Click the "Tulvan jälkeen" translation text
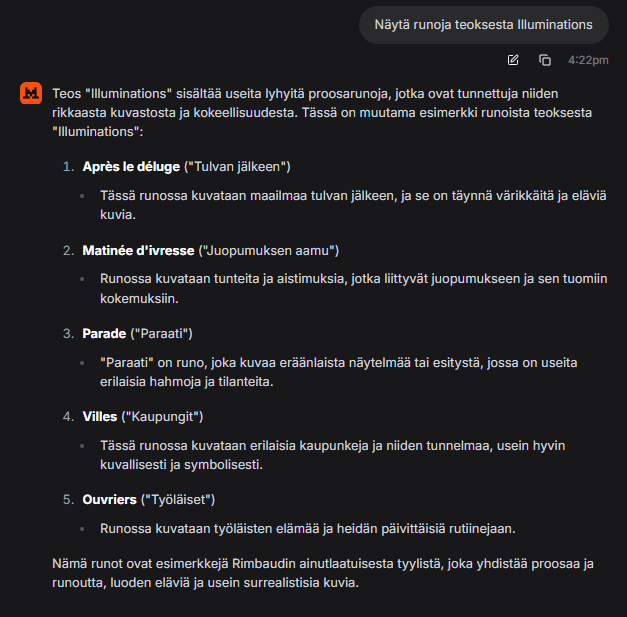The width and height of the screenshot is (627, 617). [237, 166]
